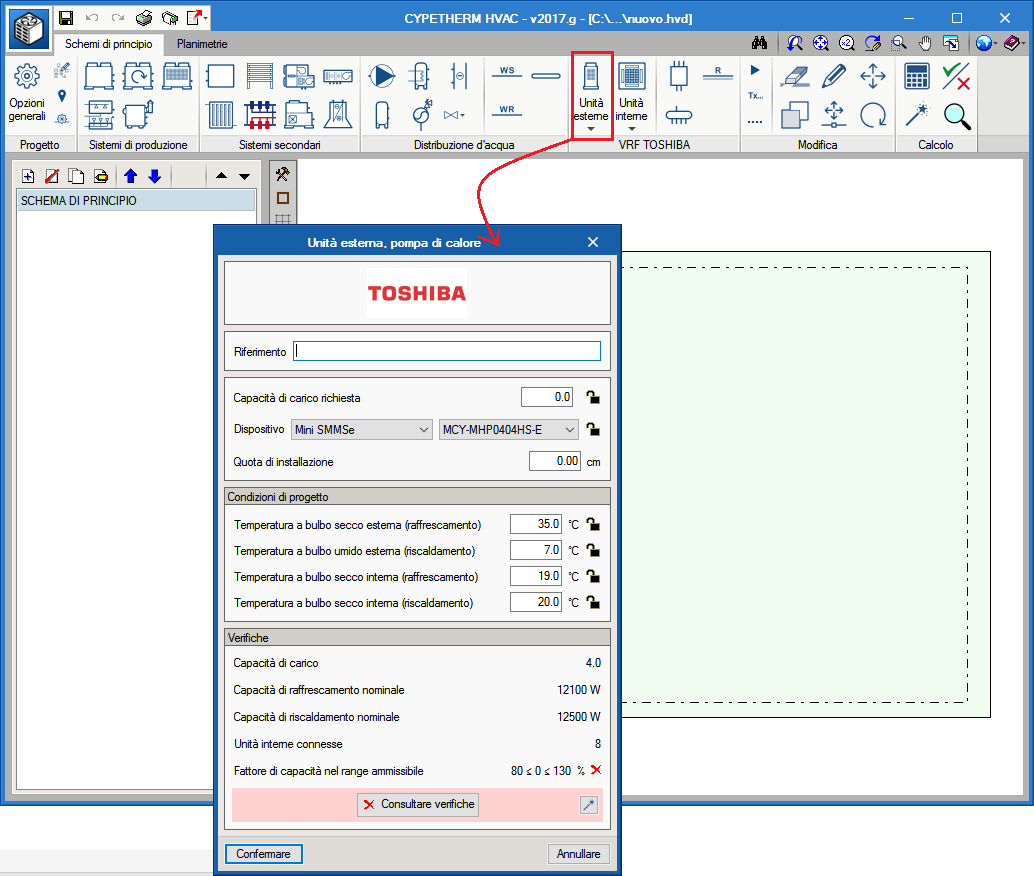Click the red X beside Fattore di capacità
The image size is (1034, 876).
tap(596, 770)
